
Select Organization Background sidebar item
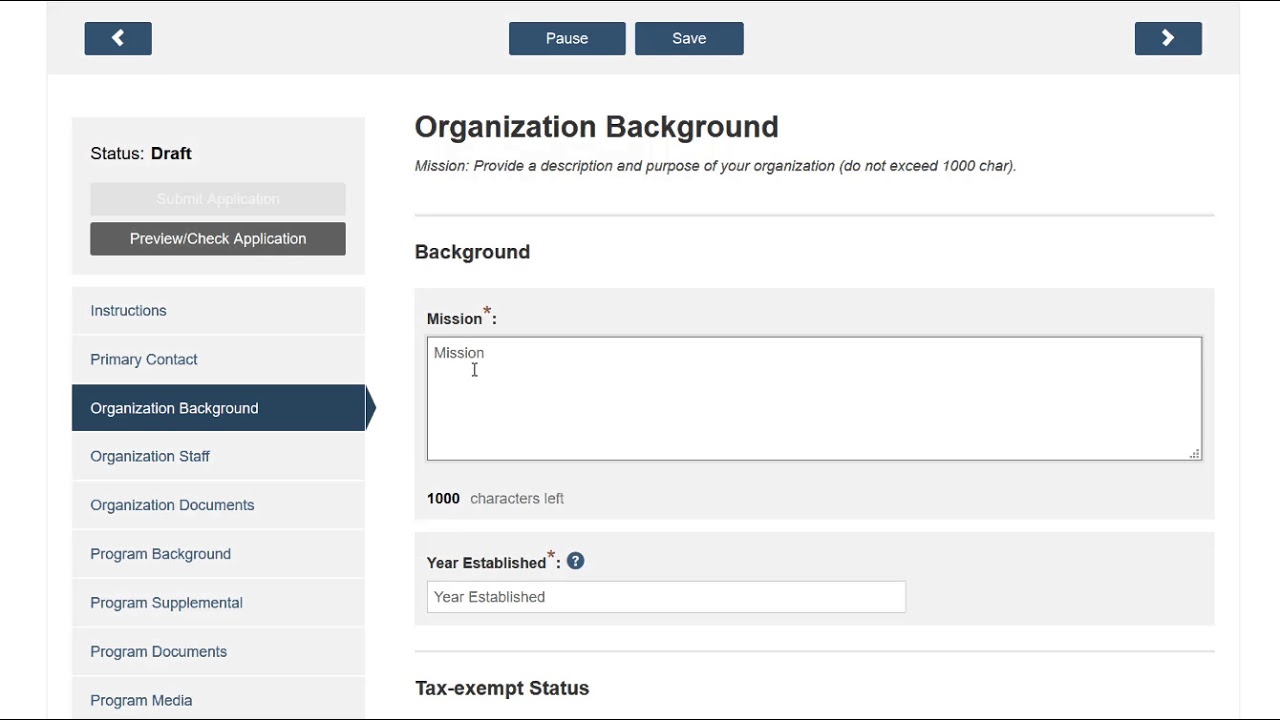[175, 408]
